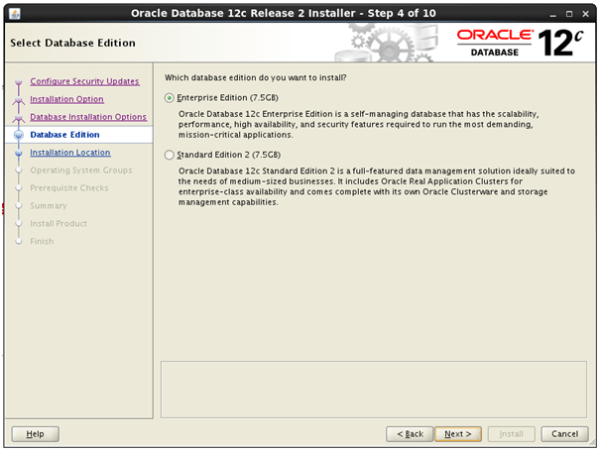Image resolution: width=601 pixels, height=452 pixels.
Task: Open the Installation Option step link
Action: point(66,99)
